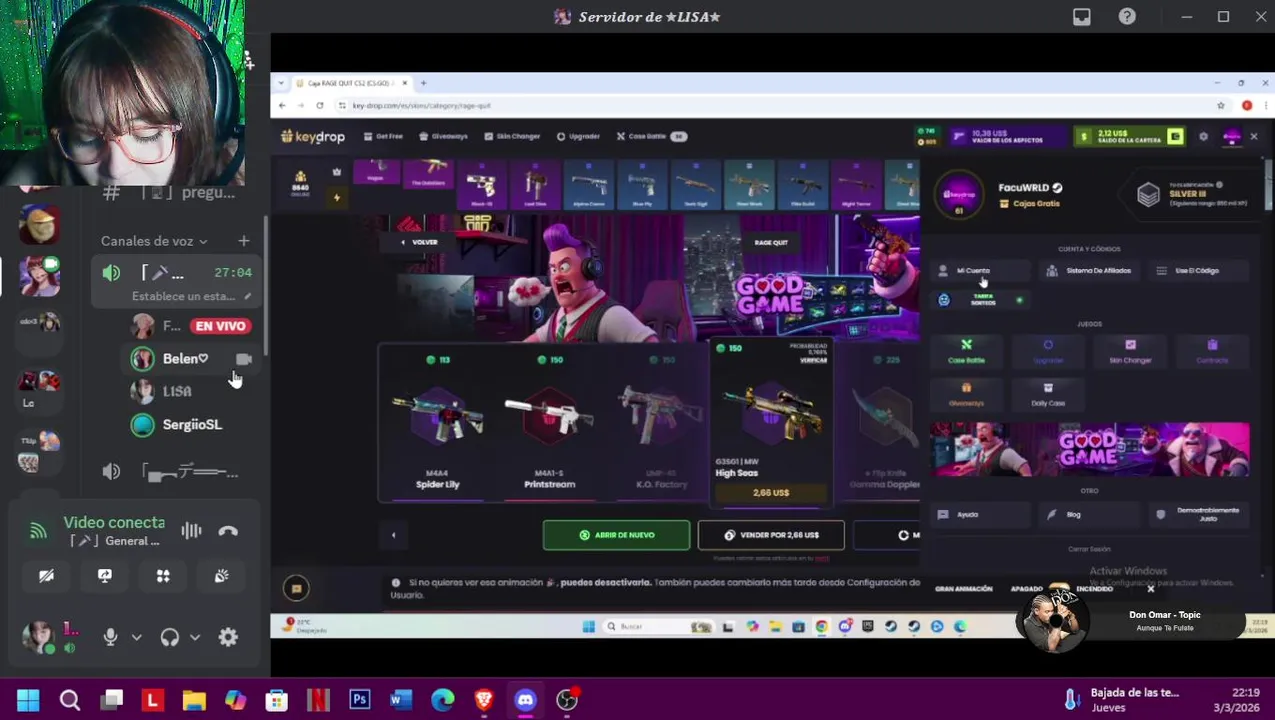
Task: Click own avatar in Discord user panel
Action: 40,637
